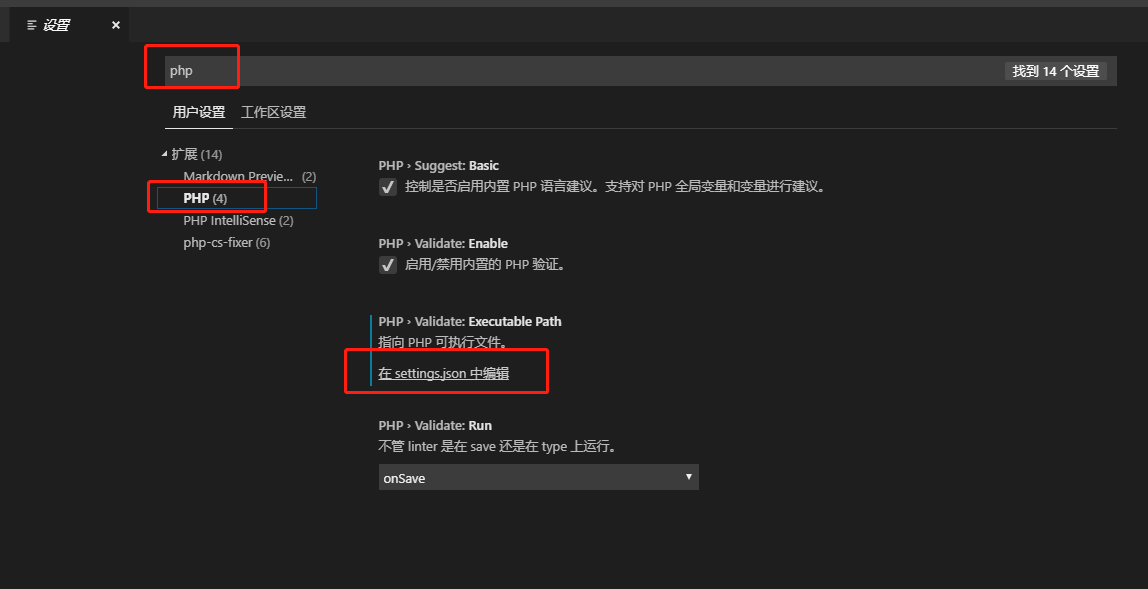Click the onSave dropdown arrow

(689, 477)
